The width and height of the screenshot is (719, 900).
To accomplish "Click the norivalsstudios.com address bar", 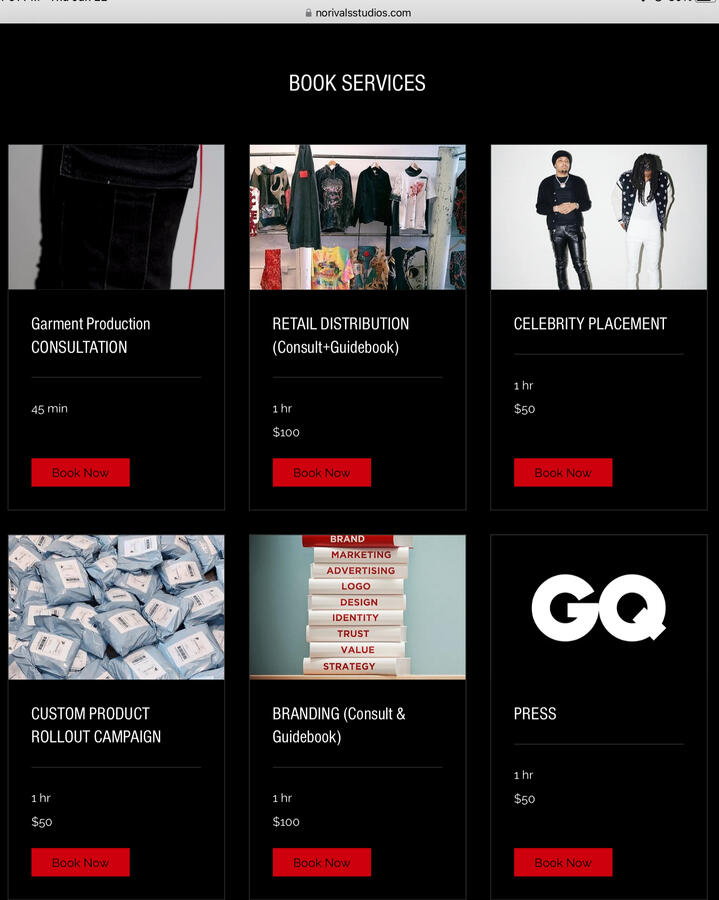I will pyautogui.click(x=359, y=13).
